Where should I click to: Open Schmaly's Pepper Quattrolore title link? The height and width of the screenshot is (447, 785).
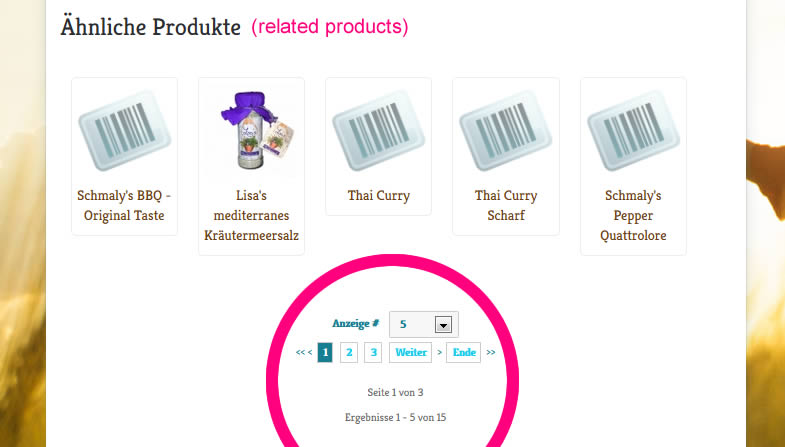coord(633,216)
